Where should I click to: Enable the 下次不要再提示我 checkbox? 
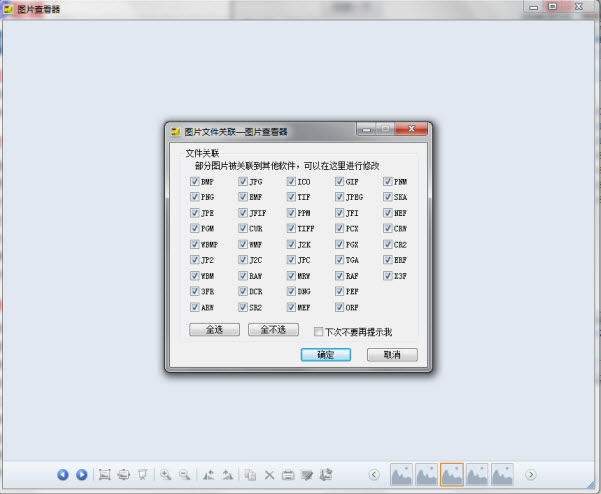(319, 331)
